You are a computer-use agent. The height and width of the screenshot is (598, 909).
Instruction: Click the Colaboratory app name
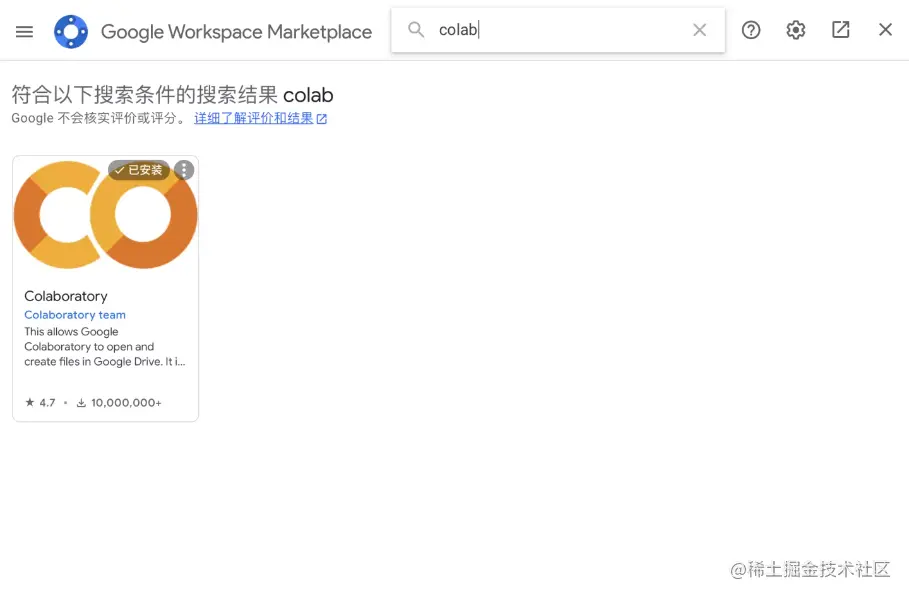point(66,296)
